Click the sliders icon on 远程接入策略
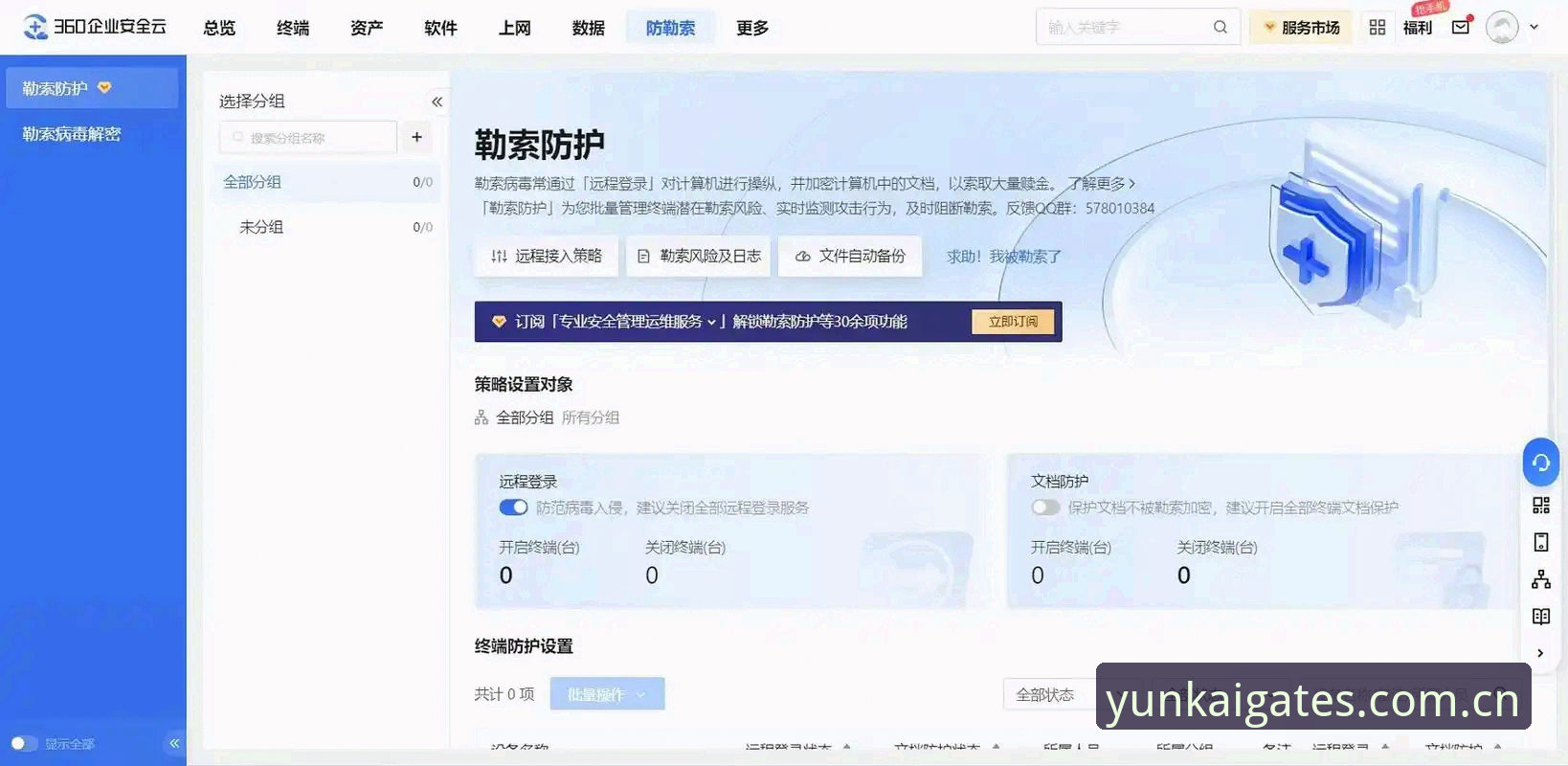Image resolution: width=1568 pixels, height=766 pixels. (x=499, y=256)
